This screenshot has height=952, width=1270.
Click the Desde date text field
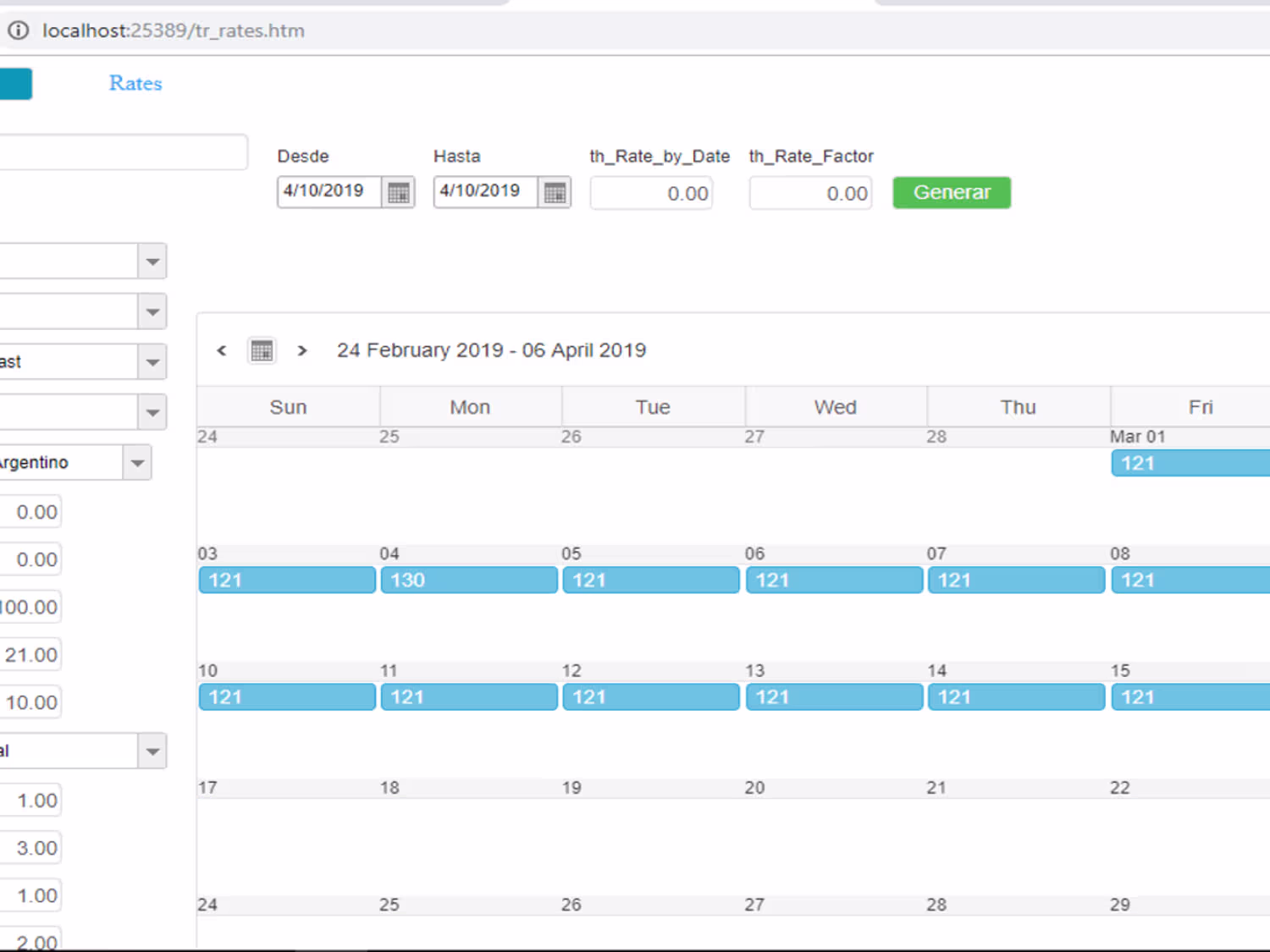click(x=330, y=192)
